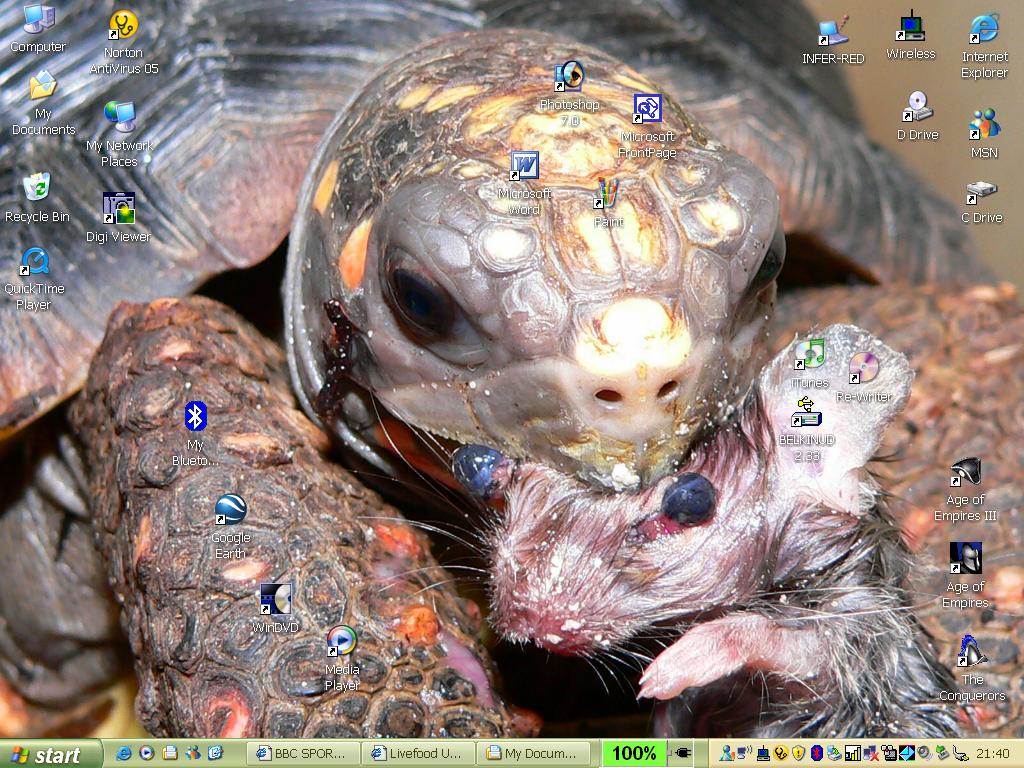The height and width of the screenshot is (768, 1024).
Task: Click MSN quick launch icon
Action: [193, 754]
